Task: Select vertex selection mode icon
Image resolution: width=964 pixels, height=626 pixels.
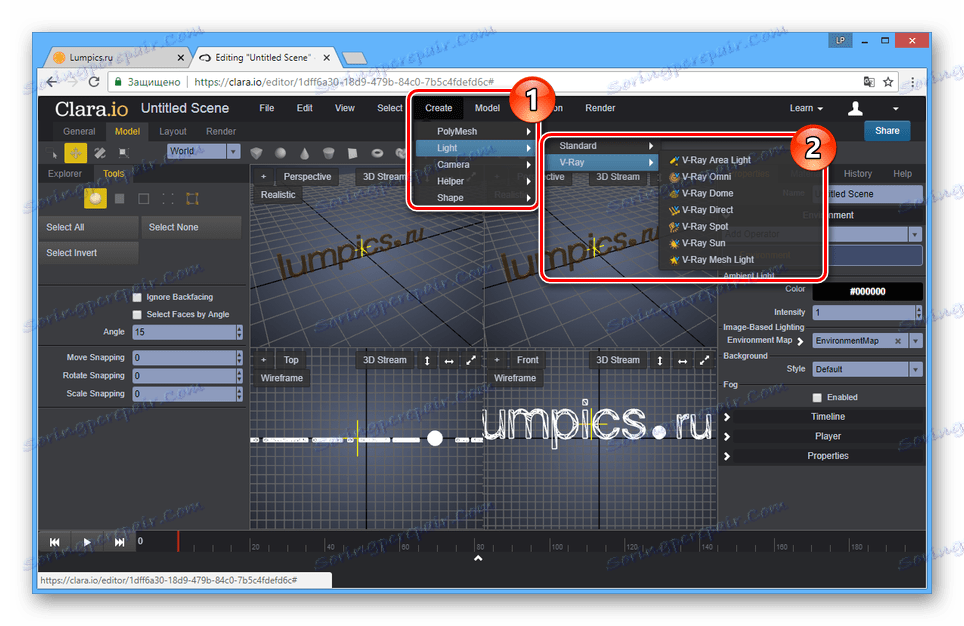Action: (168, 198)
